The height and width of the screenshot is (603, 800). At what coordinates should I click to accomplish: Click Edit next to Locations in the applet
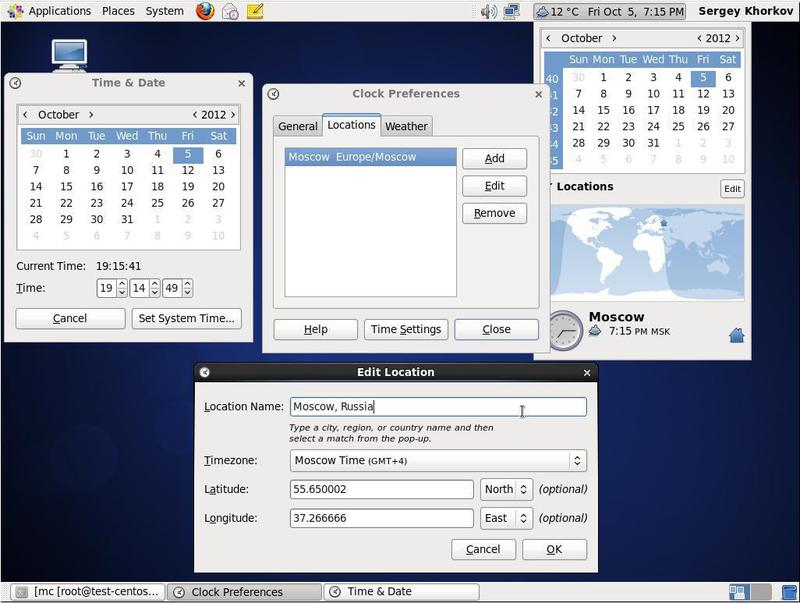point(732,189)
